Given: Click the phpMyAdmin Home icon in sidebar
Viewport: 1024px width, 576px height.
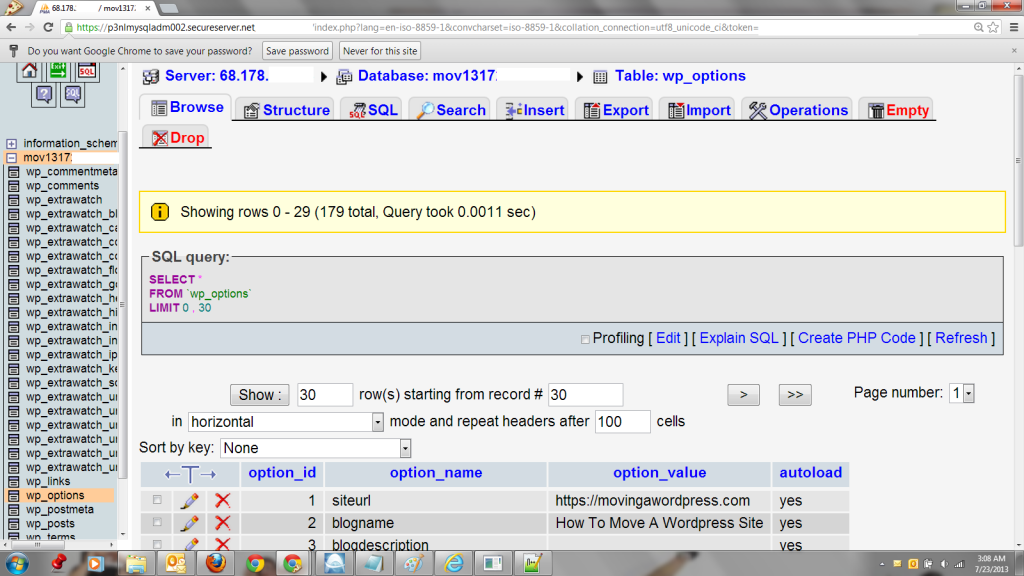Looking at the screenshot, I should point(29,71).
